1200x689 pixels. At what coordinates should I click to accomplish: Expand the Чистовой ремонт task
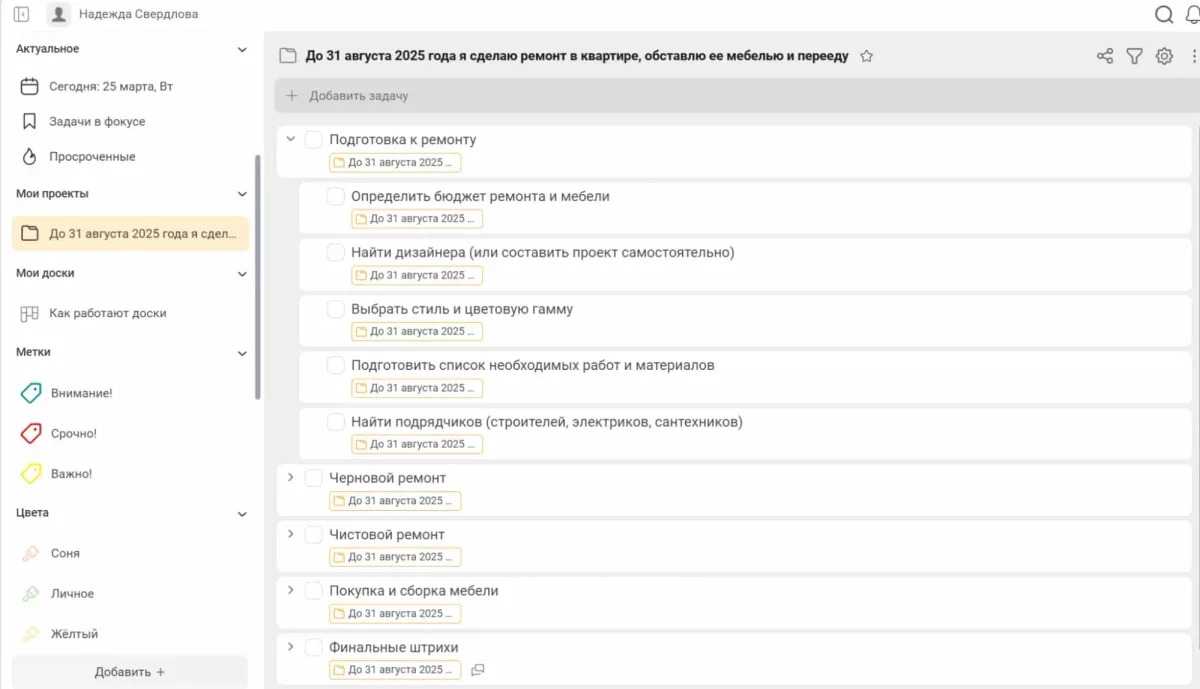(x=291, y=534)
